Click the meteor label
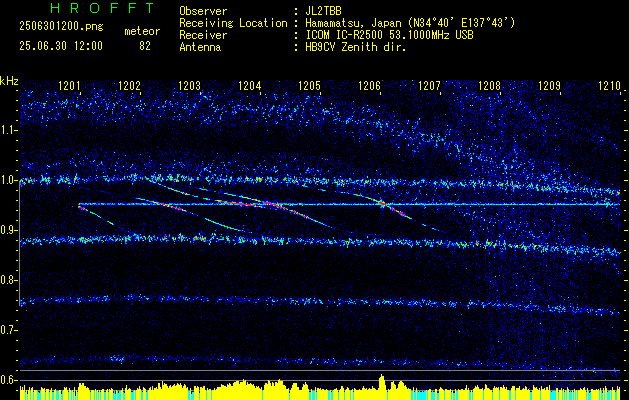Viewport: 629px width, 400px height. (x=142, y=31)
